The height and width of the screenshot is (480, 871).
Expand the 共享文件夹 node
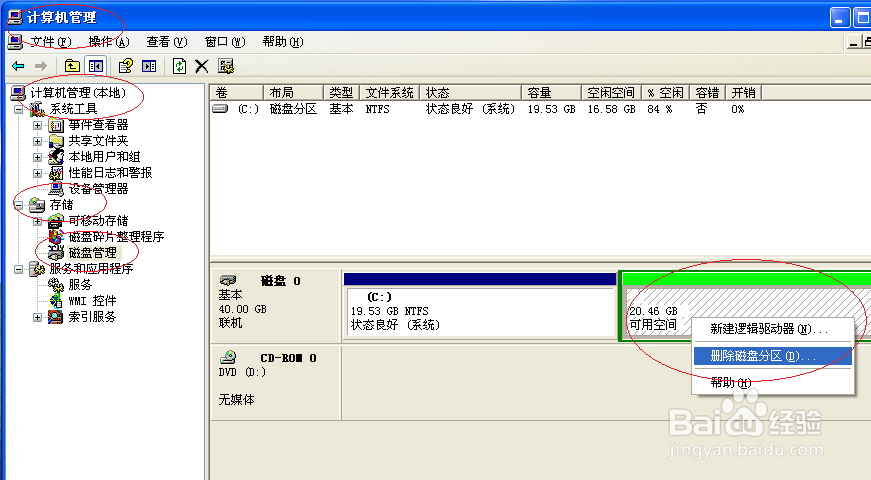tap(37, 142)
